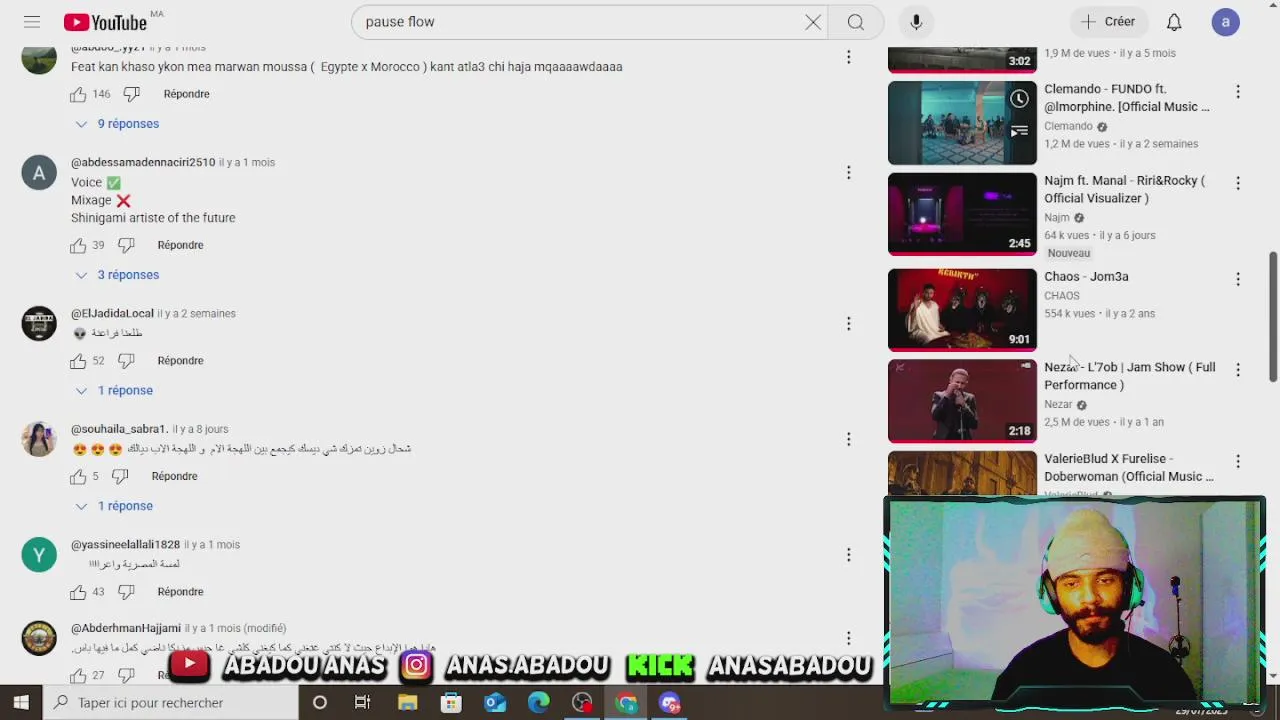The height and width of the screenshot is (720, 1280).
Task: Add FUNDO video to queue icon
Action: click(1019, 131)
